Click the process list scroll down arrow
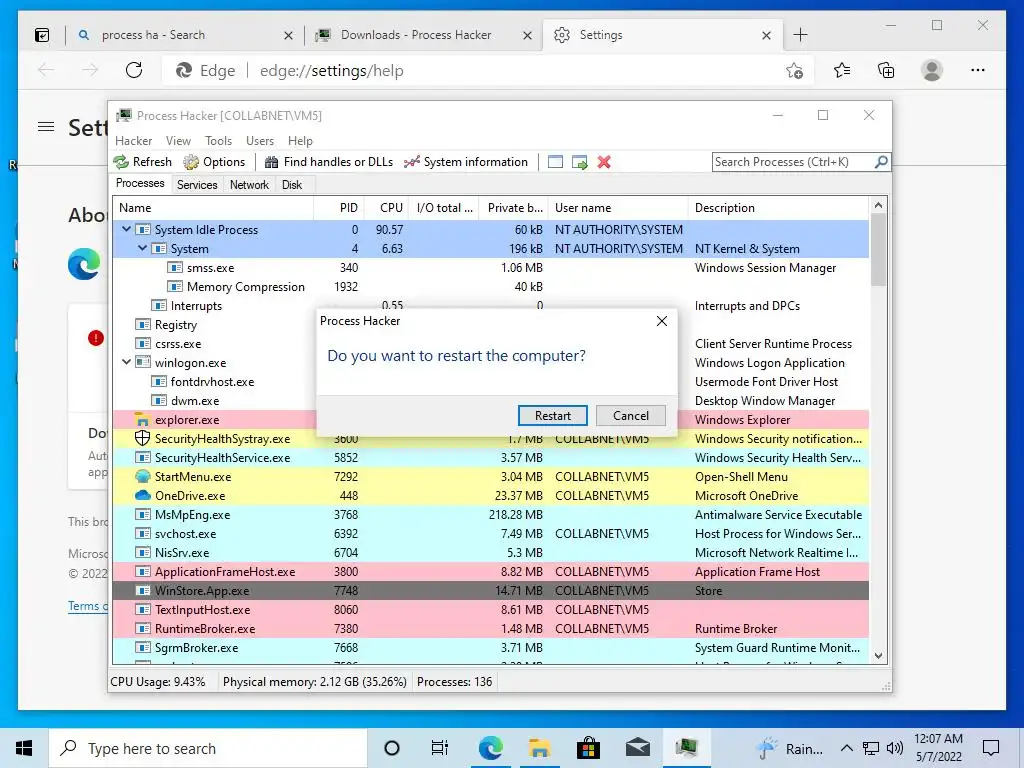Viewport: 1024px width, 768px height. (878, 656)
